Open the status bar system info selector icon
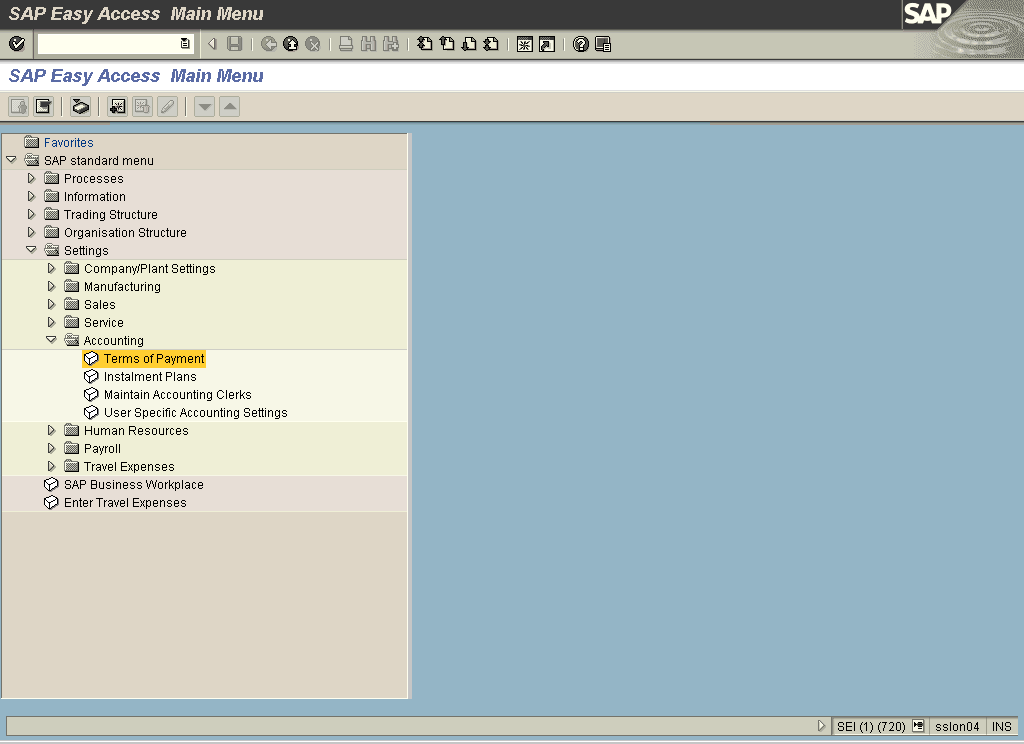The image size is (1024, 744). (x=918, y=726)
